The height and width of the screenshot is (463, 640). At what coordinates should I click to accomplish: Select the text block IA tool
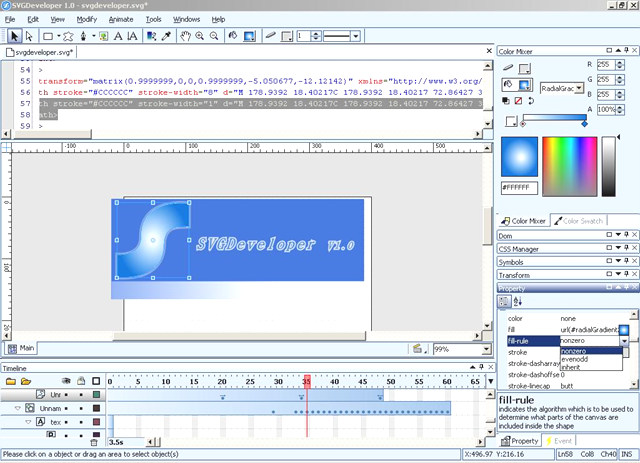click(132, 36)
